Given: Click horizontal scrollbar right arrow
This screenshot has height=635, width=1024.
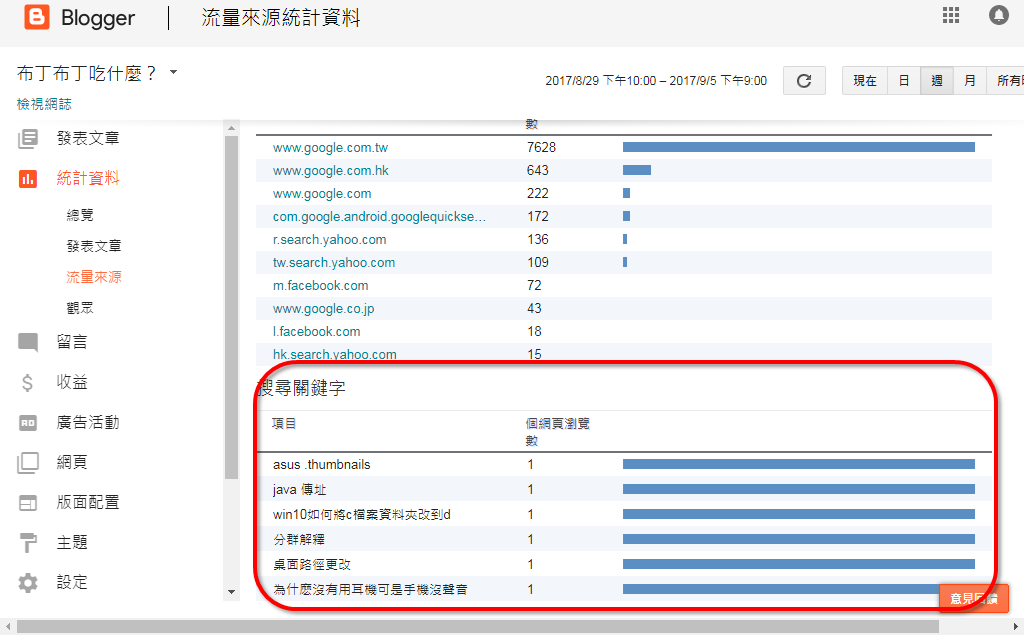Looking at the screenshot, I should (x=1016, y=627).
